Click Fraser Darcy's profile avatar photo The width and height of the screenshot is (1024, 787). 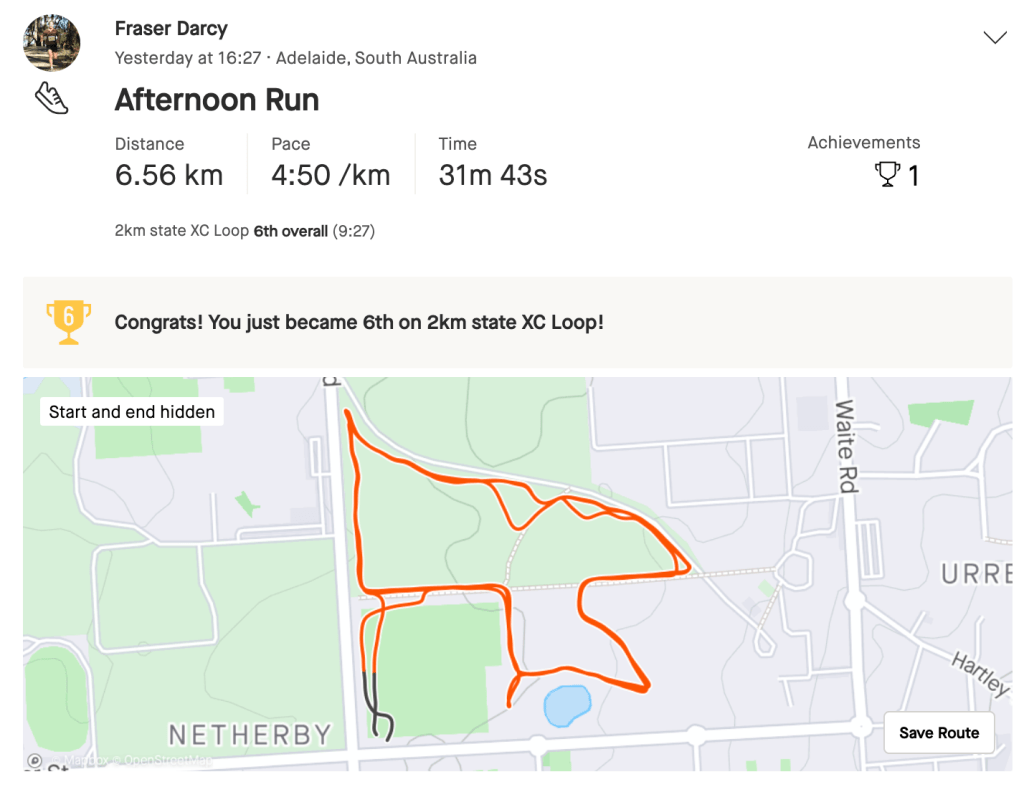51,43
